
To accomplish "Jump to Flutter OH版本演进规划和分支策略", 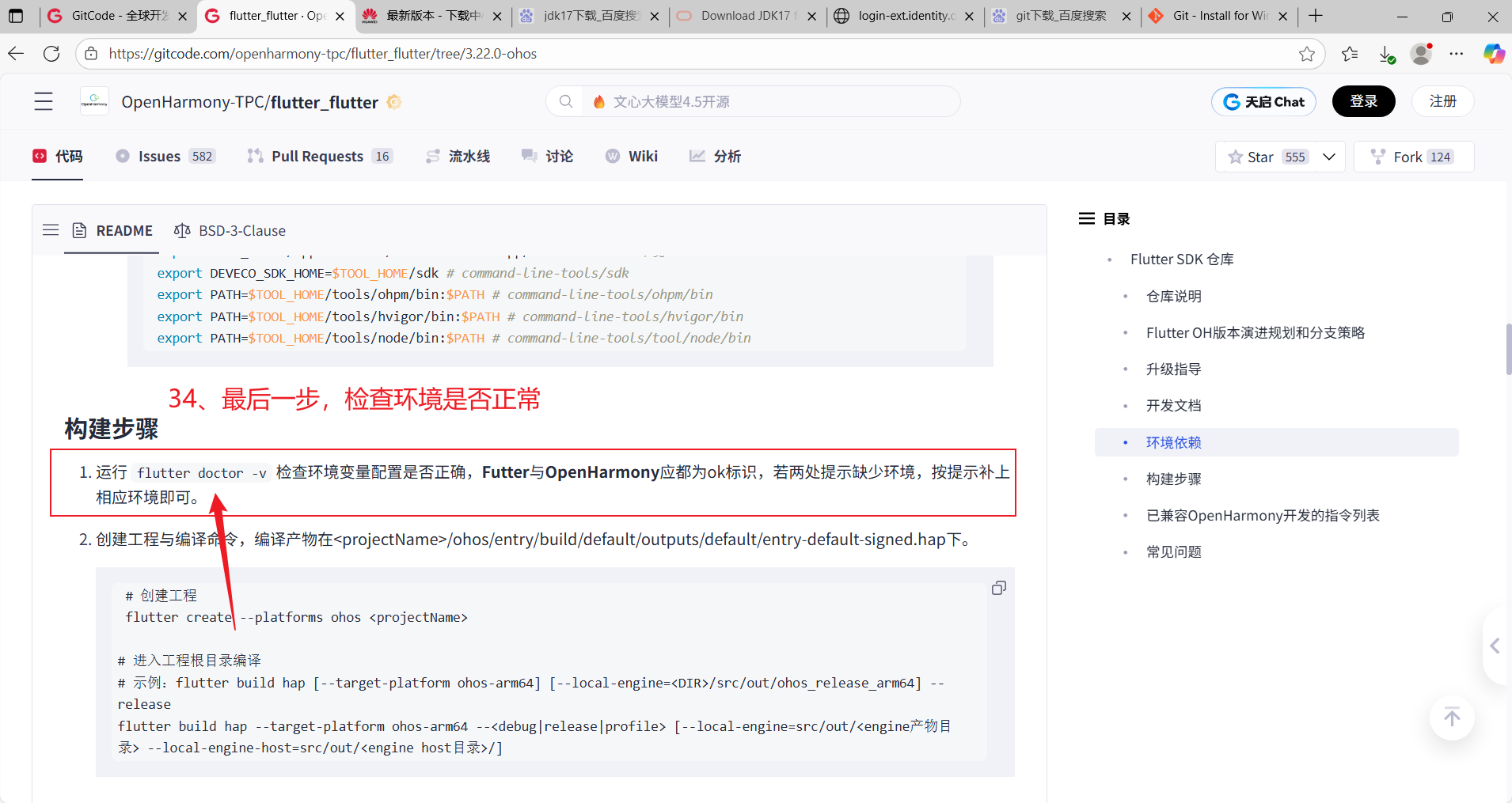I will tap(1256, 332).
